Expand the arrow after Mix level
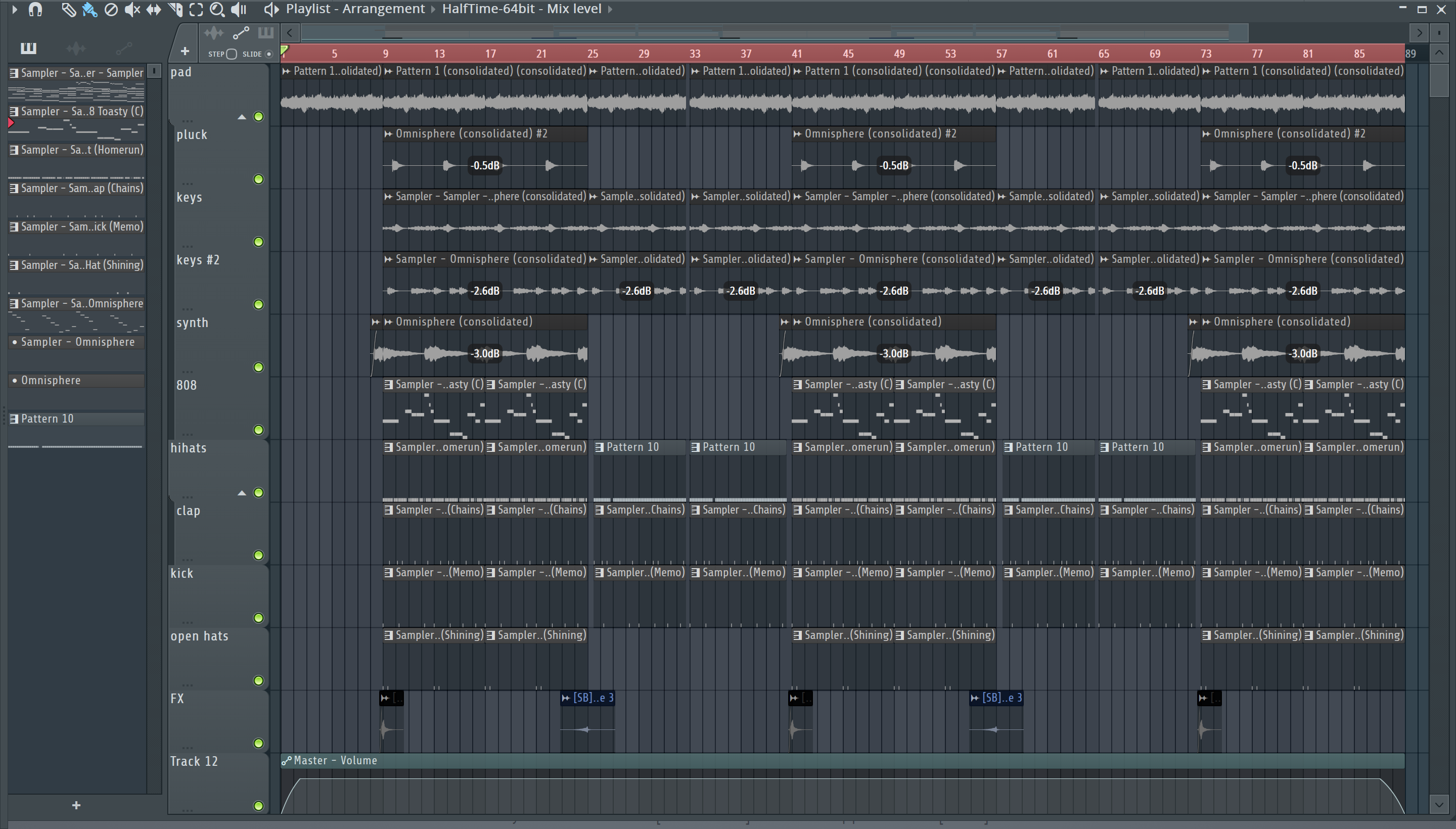This screenshot has width=1456, height=829. (610, 9)
